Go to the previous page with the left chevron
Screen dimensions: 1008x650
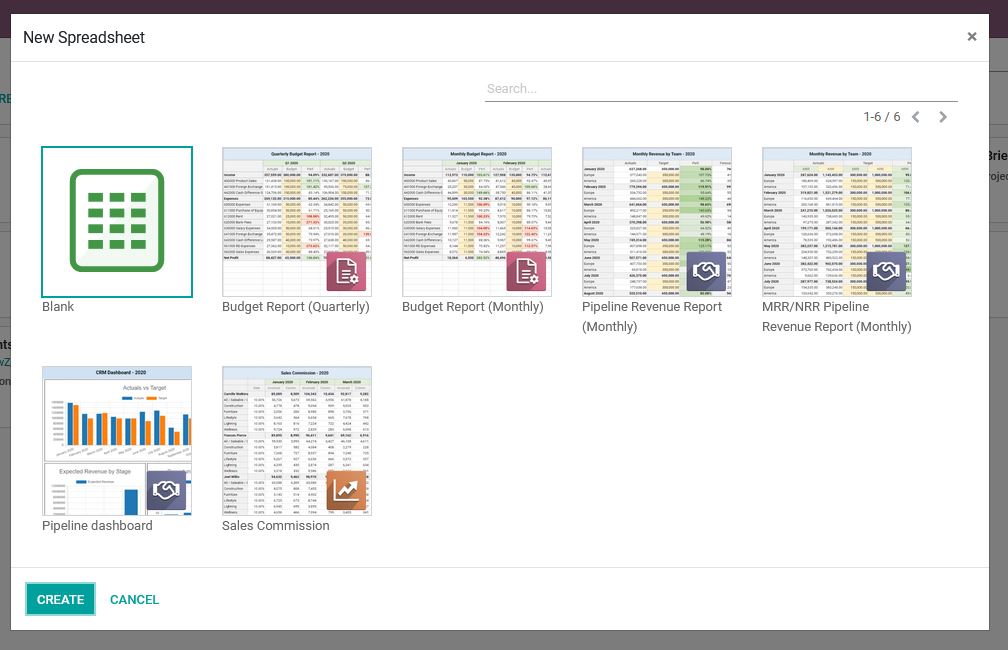915,117
